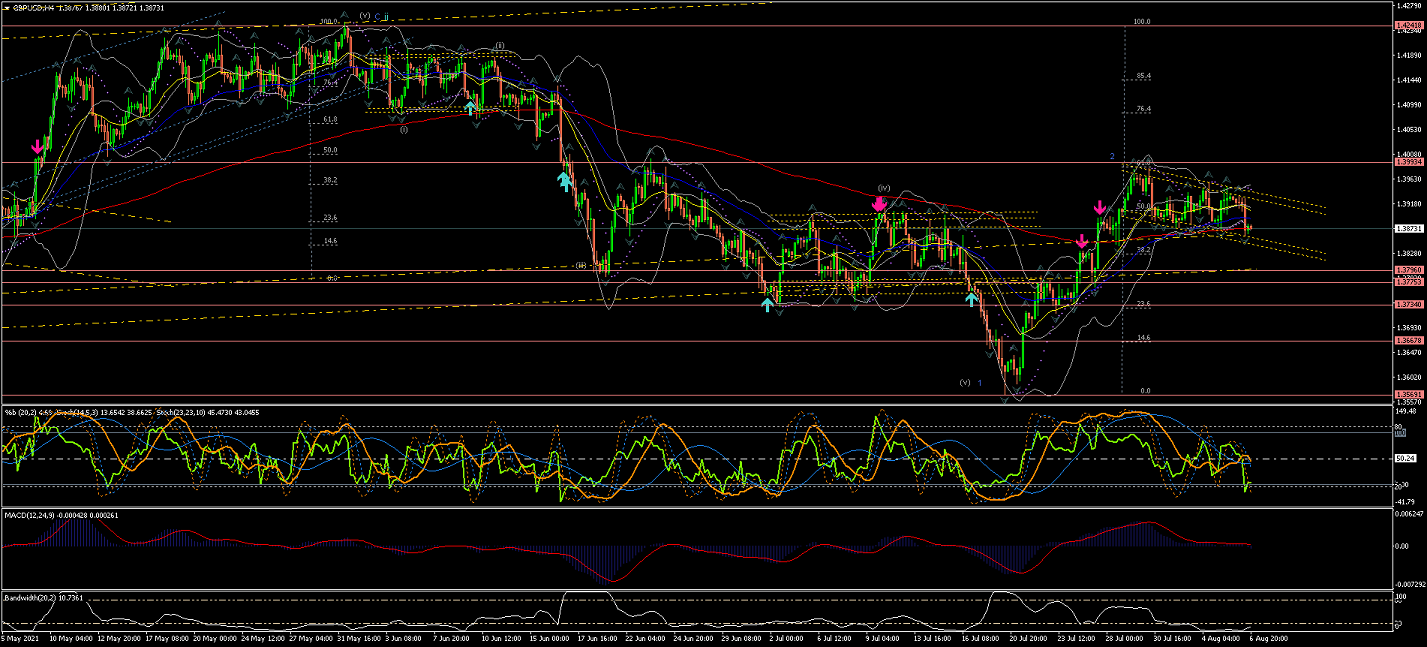Open the small triangle beside GBPUSD,H4 title
Viewport: 1427px width, 647px height.
click(x=7, y=7)
